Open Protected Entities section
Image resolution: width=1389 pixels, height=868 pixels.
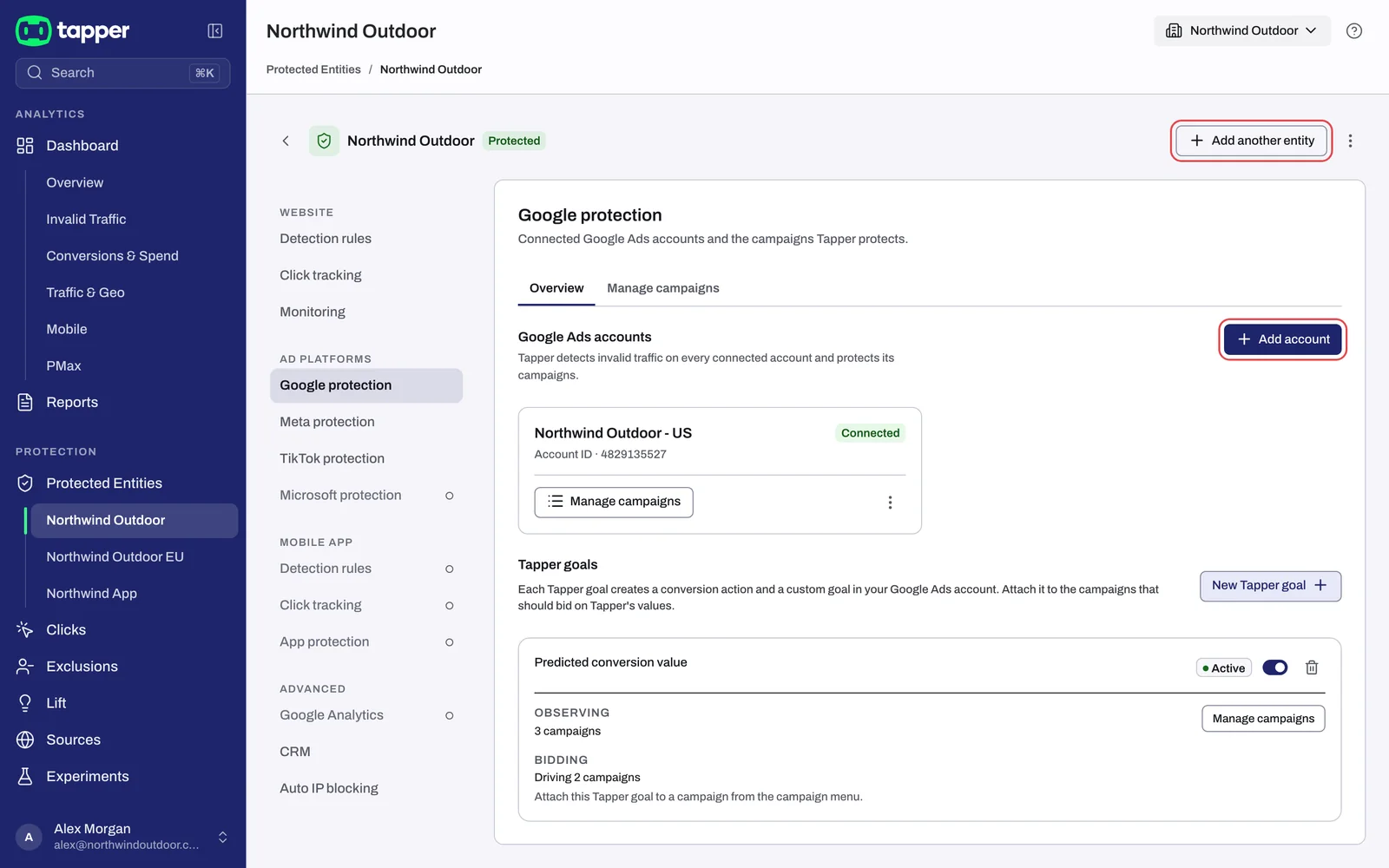(x=123, y=483)
